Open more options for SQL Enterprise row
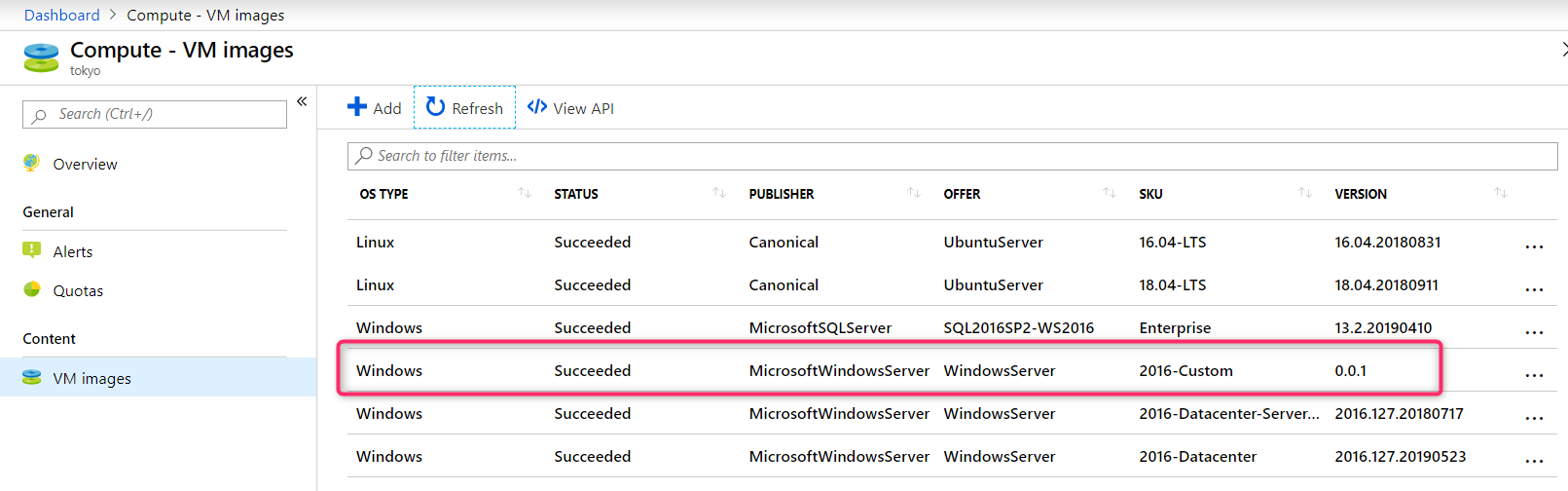Image resolution: width=1568 pixels, height=491 pixels. [1535, 332]
